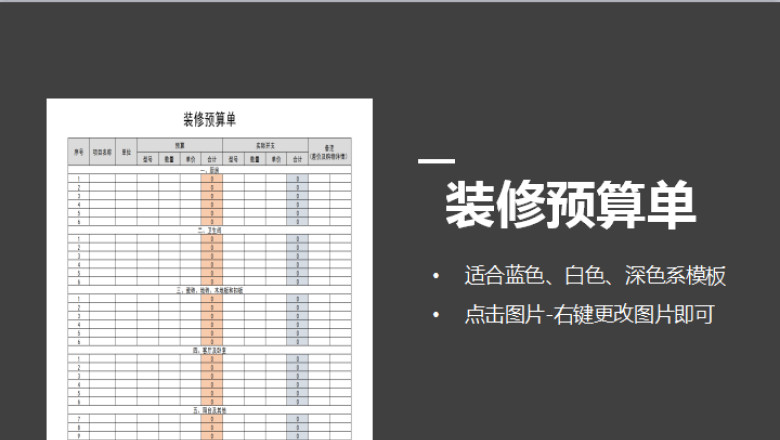The height and width of the screenshot is (440, 780).
Task: Select the large 装修预算单 heading text
Action: pyautogui.click(x=570, y=205)
